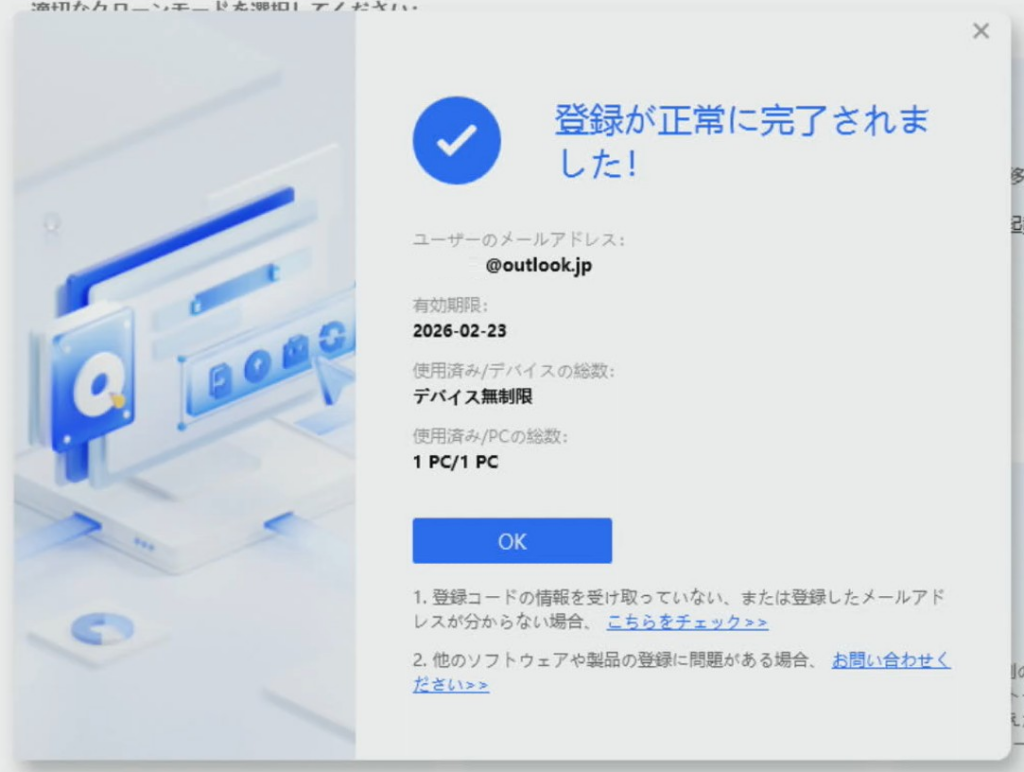Viewport: 1024px width, 772px height.
Task: Click the expiry date 2026-02-23
Action: click(459, 331)
